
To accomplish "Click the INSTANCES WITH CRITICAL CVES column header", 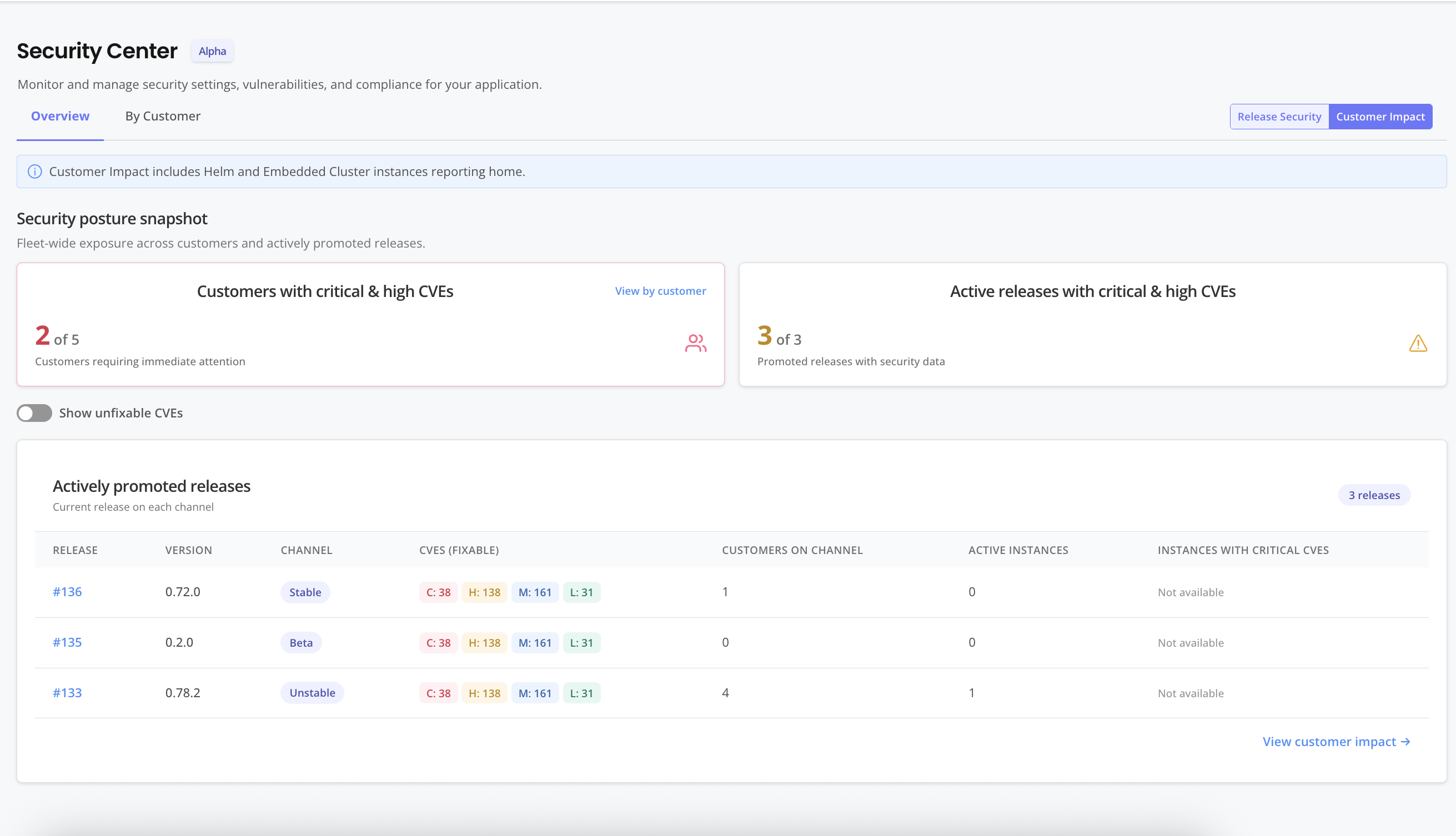I will [1243, 550].
